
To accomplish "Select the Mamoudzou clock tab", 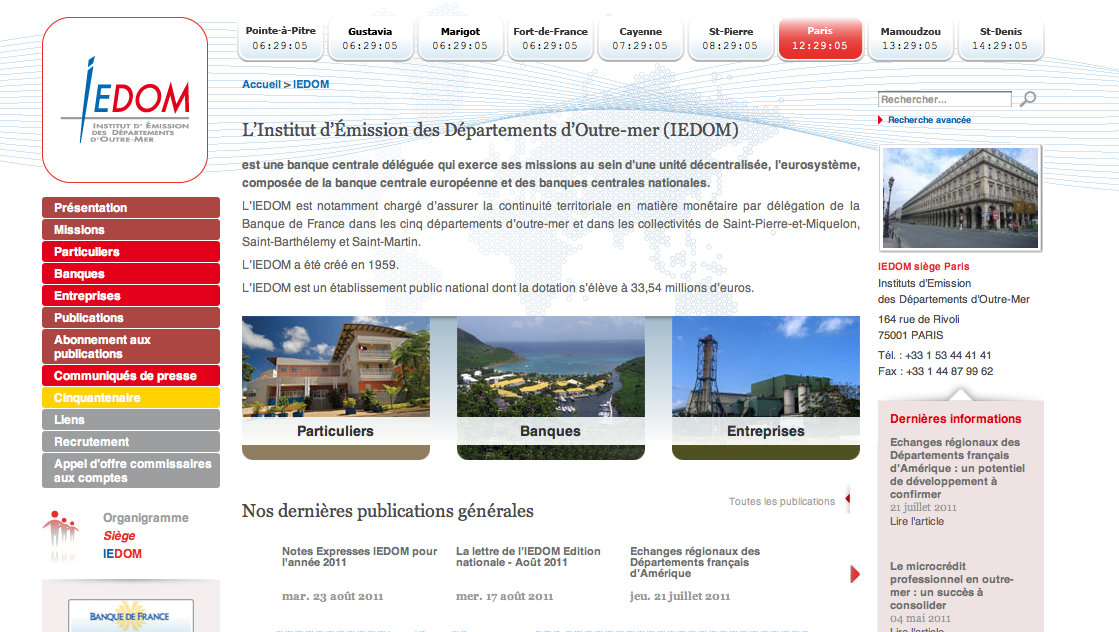I will point(910,39).
